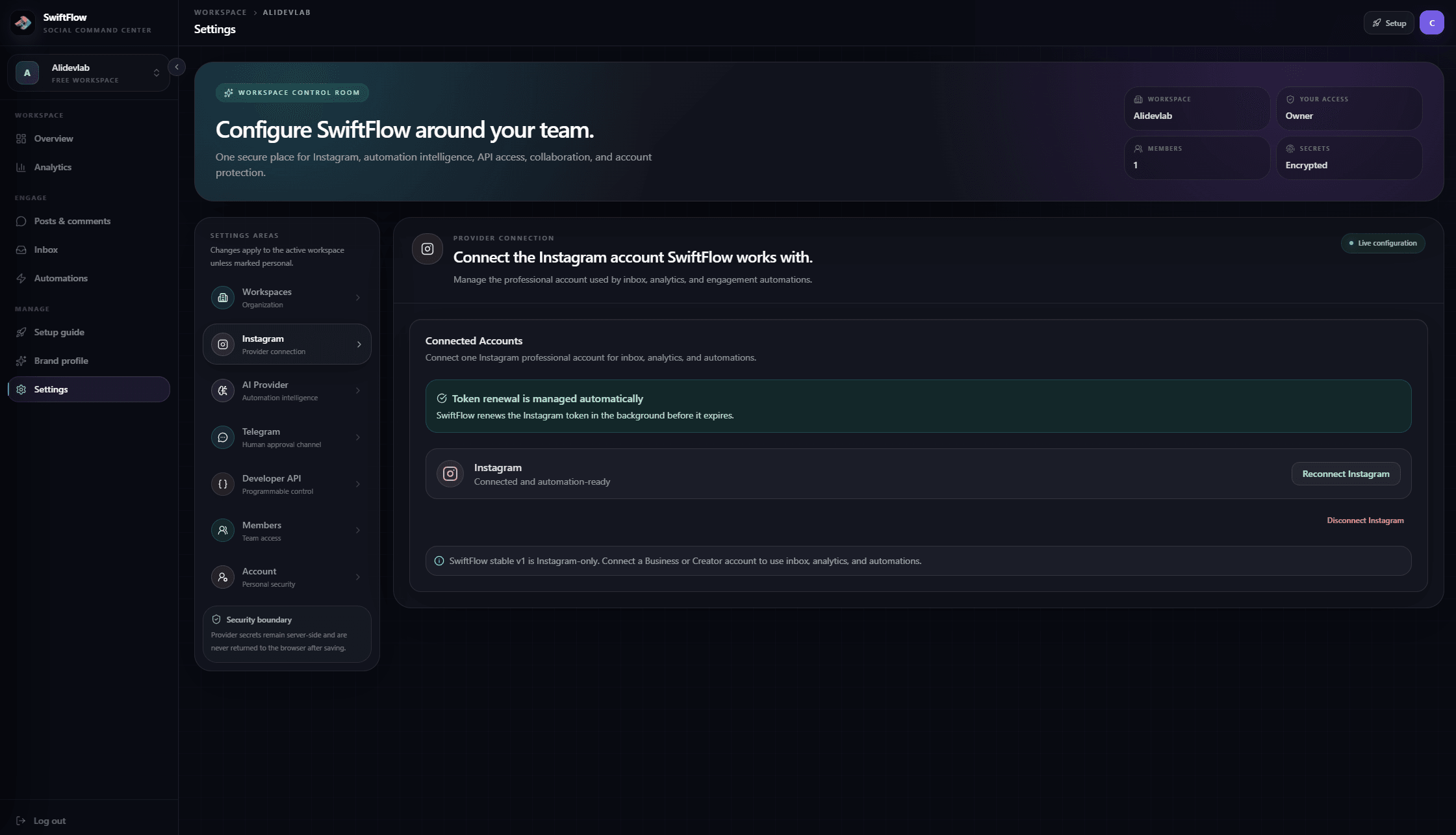Click the Instagram icon in settings areas list
This screenshot has width=1456, height=835.
coord(223,344)
